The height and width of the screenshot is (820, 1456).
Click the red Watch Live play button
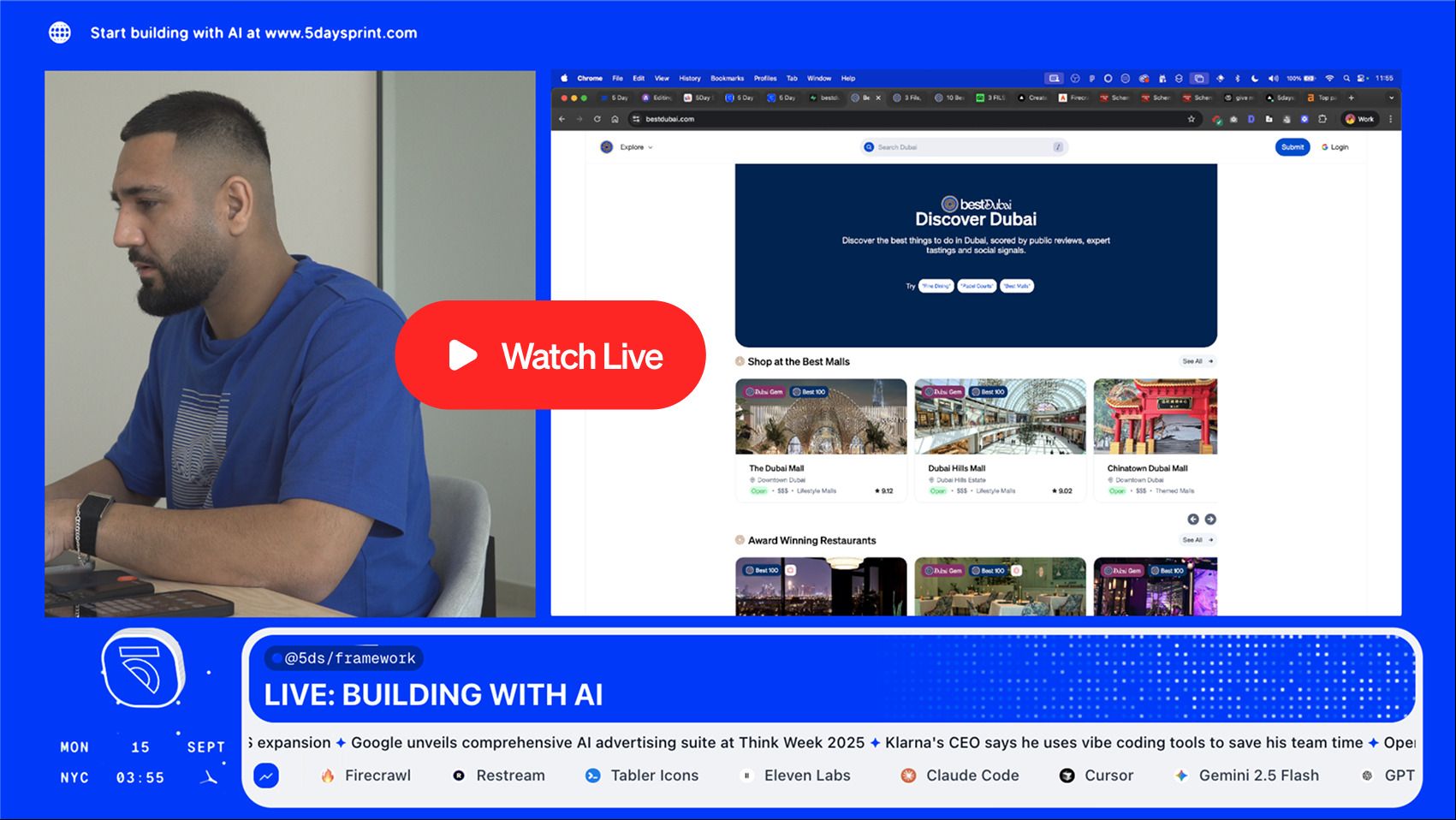tap(550, 355)
